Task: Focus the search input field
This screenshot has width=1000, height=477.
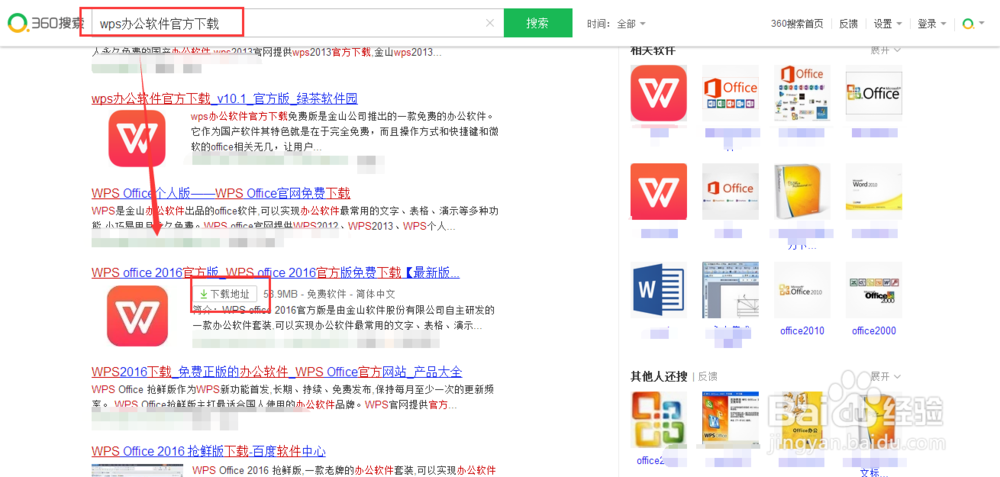Action: [x=287, y=24]
